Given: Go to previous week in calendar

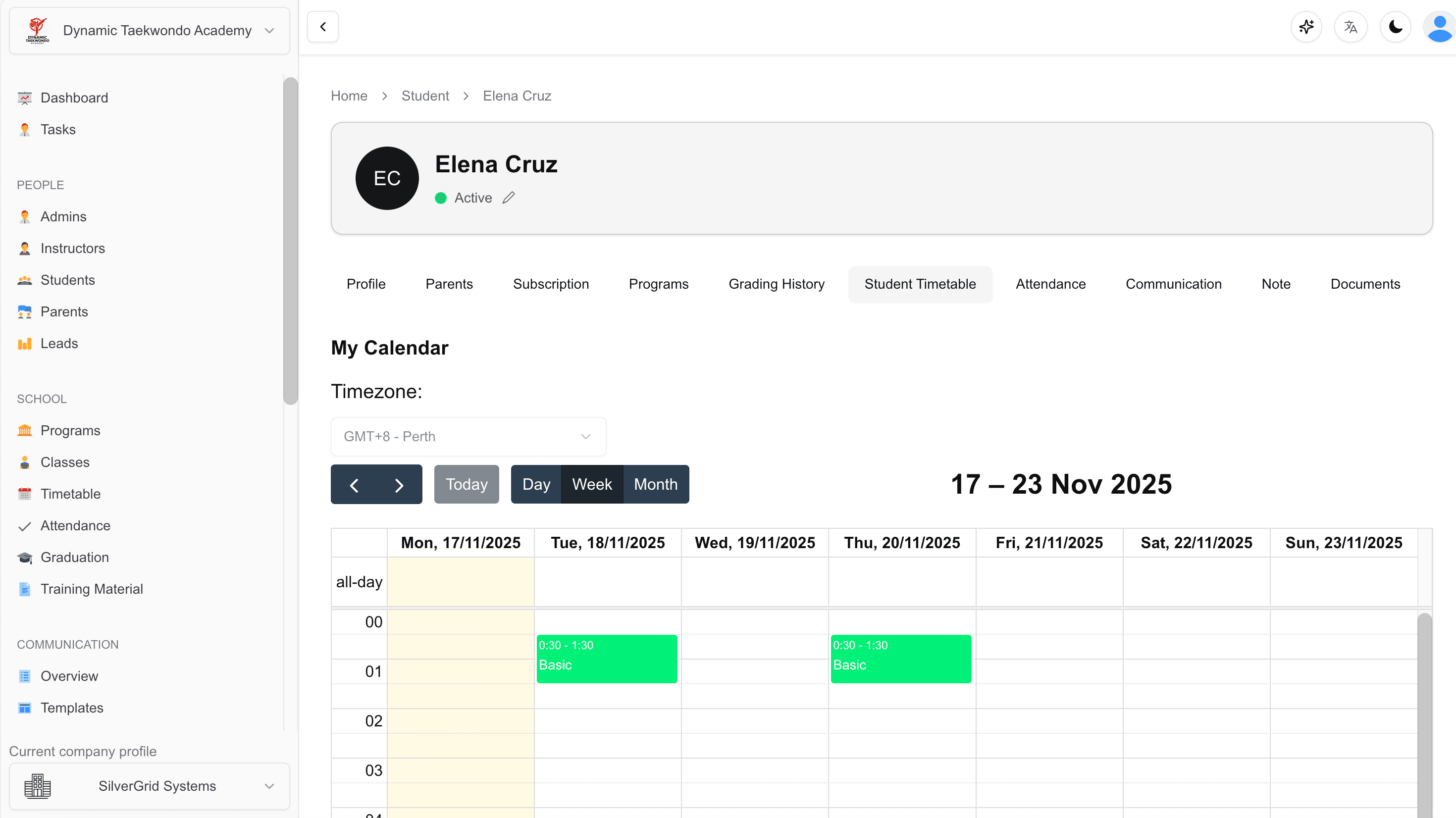Looking at the screenshot, I should [354, 484].
